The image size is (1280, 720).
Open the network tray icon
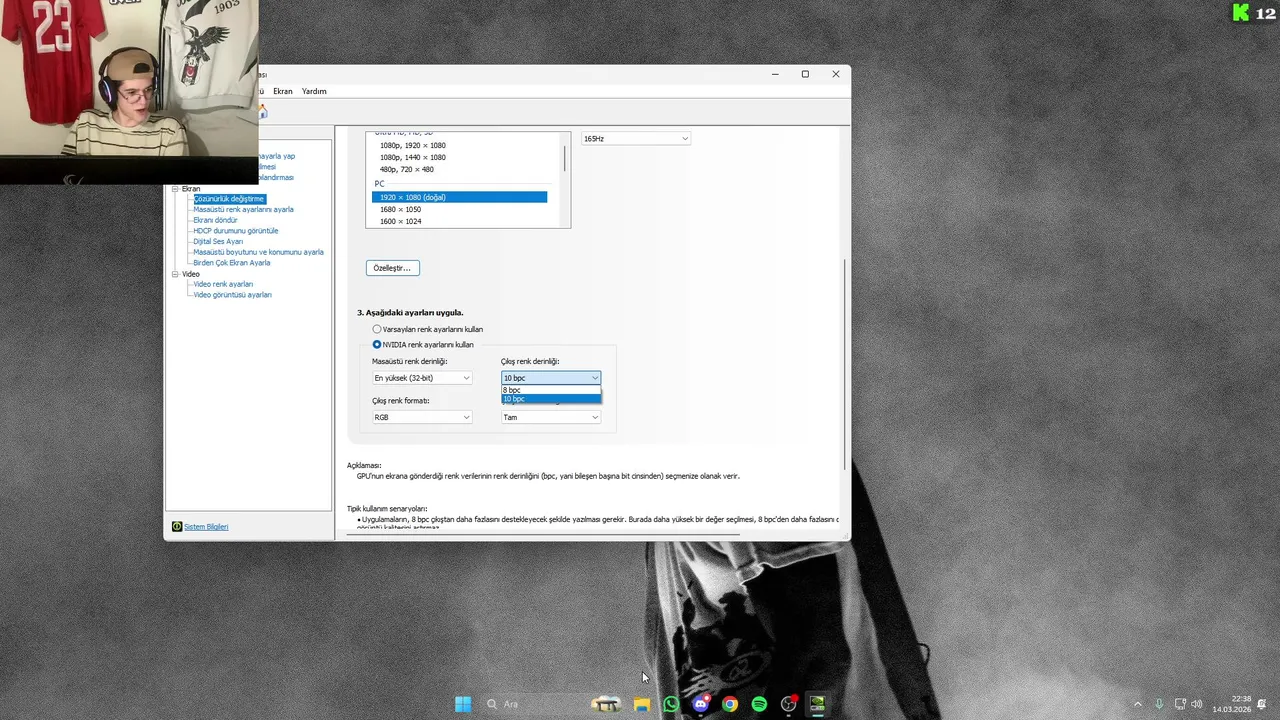(x=1181, y=704)
